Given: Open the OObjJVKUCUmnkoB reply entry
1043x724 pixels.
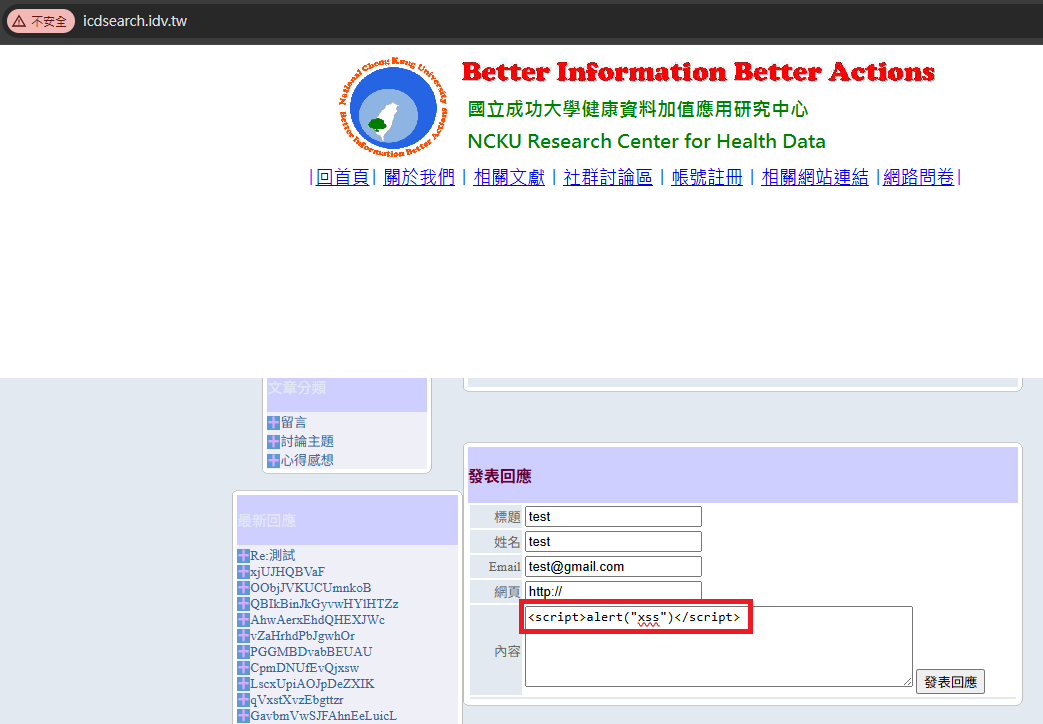Looking at the screenshot, I should [x=311, y=588].
